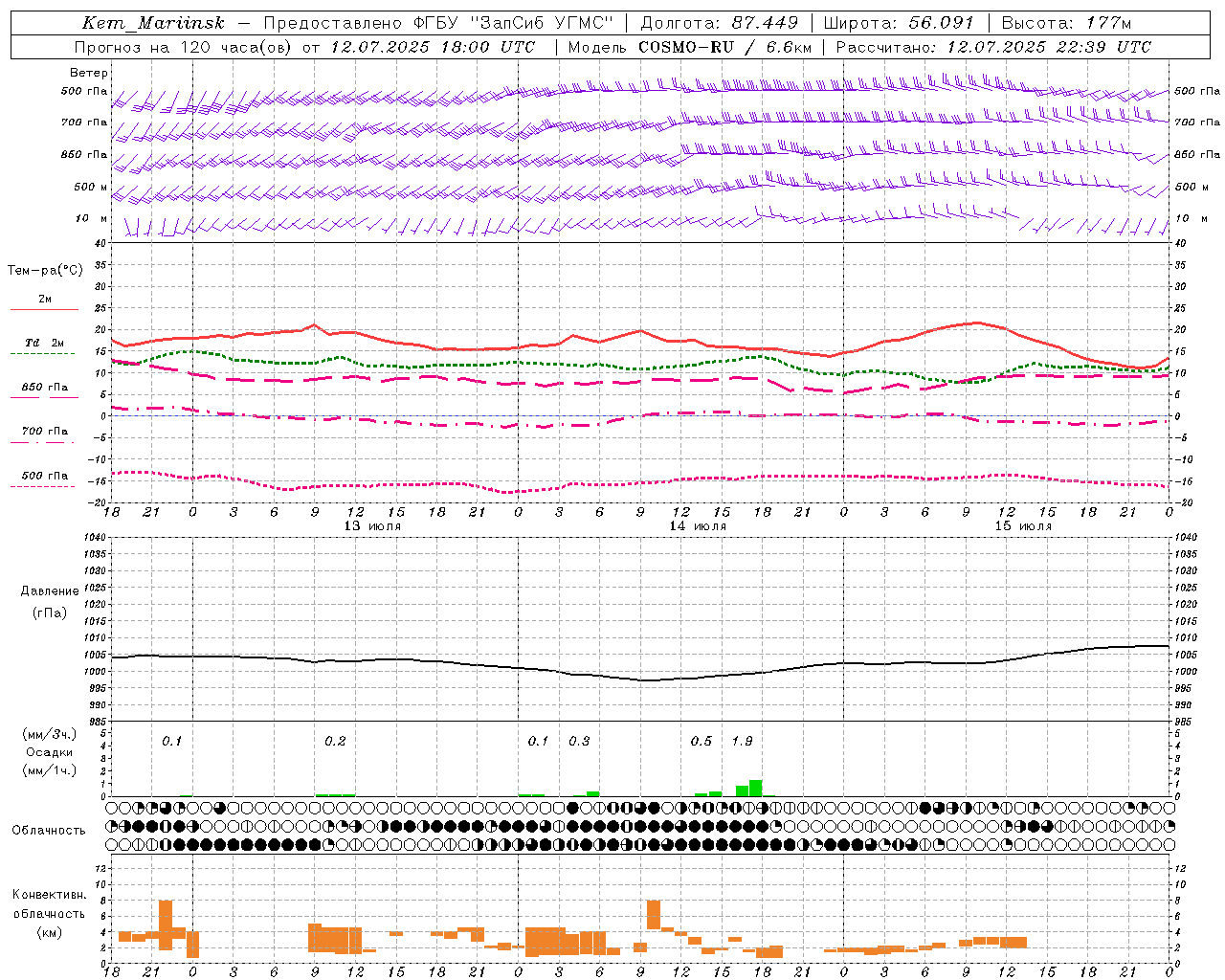The height and width of the screenshot is (980, 1225).
Task: Click the '13 июля' date label
Action: (372, 526)
